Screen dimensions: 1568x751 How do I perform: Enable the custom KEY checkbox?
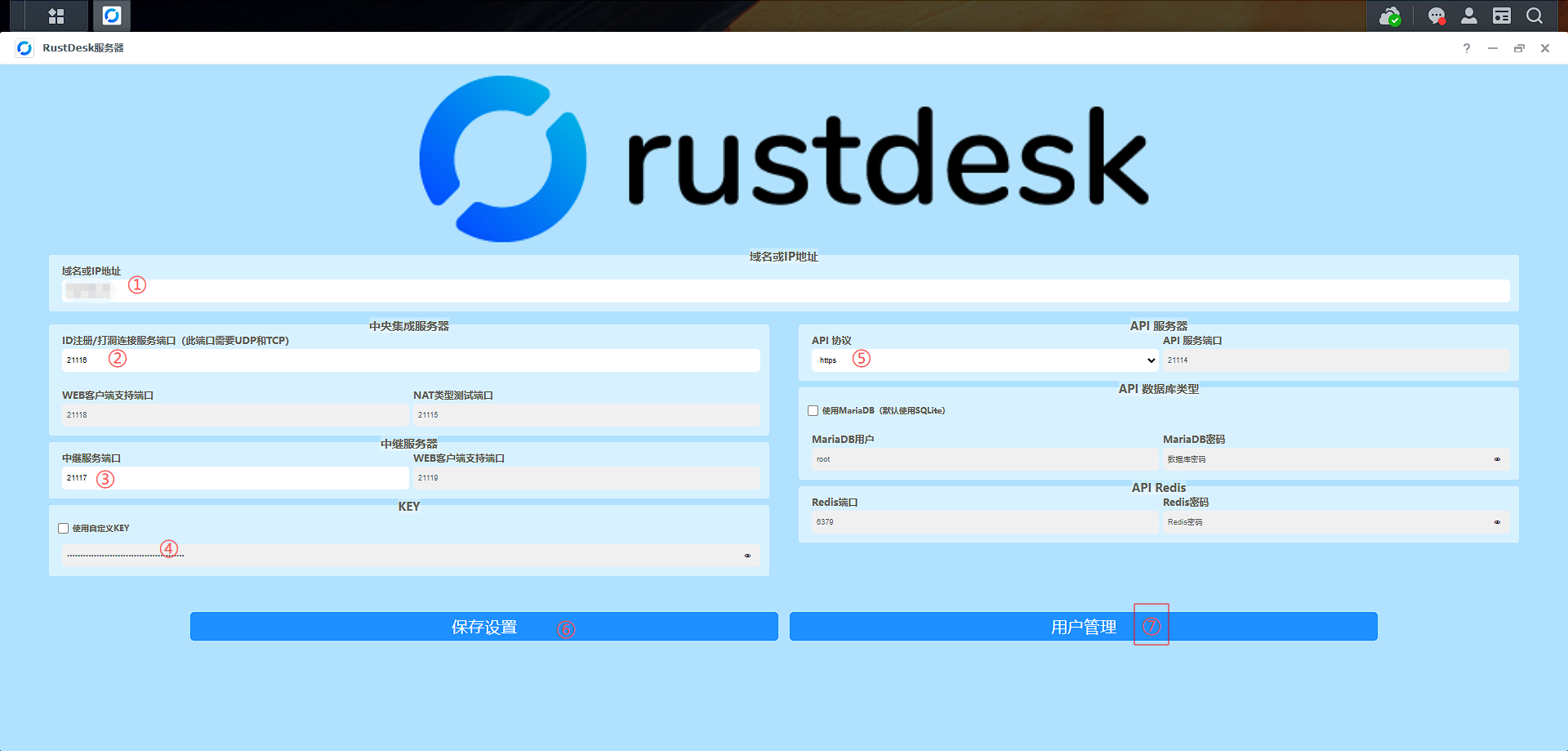tap(64, 528)
